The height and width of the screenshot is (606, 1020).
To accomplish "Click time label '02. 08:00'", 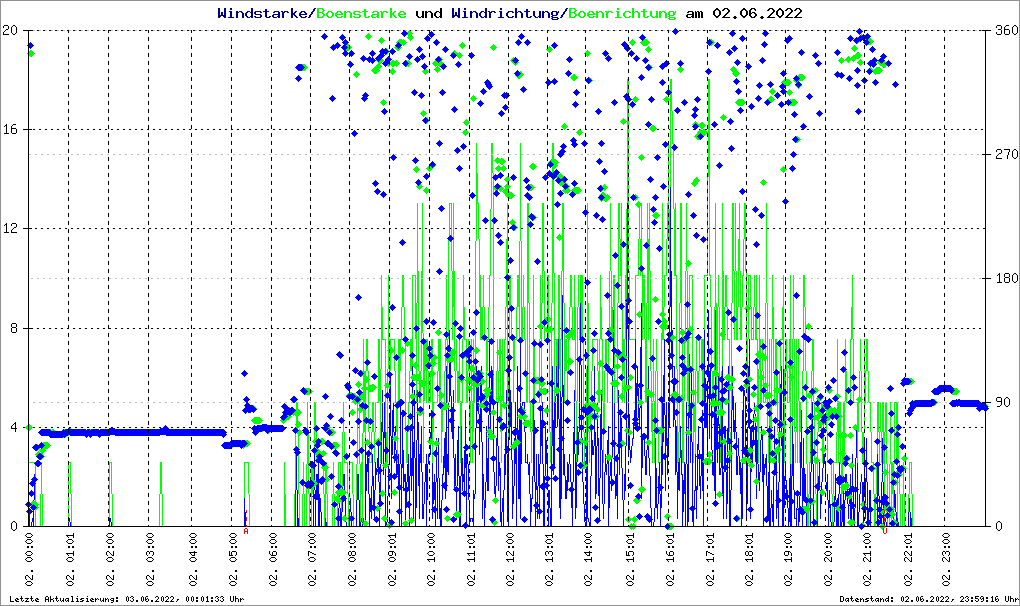I will (352, 559).
